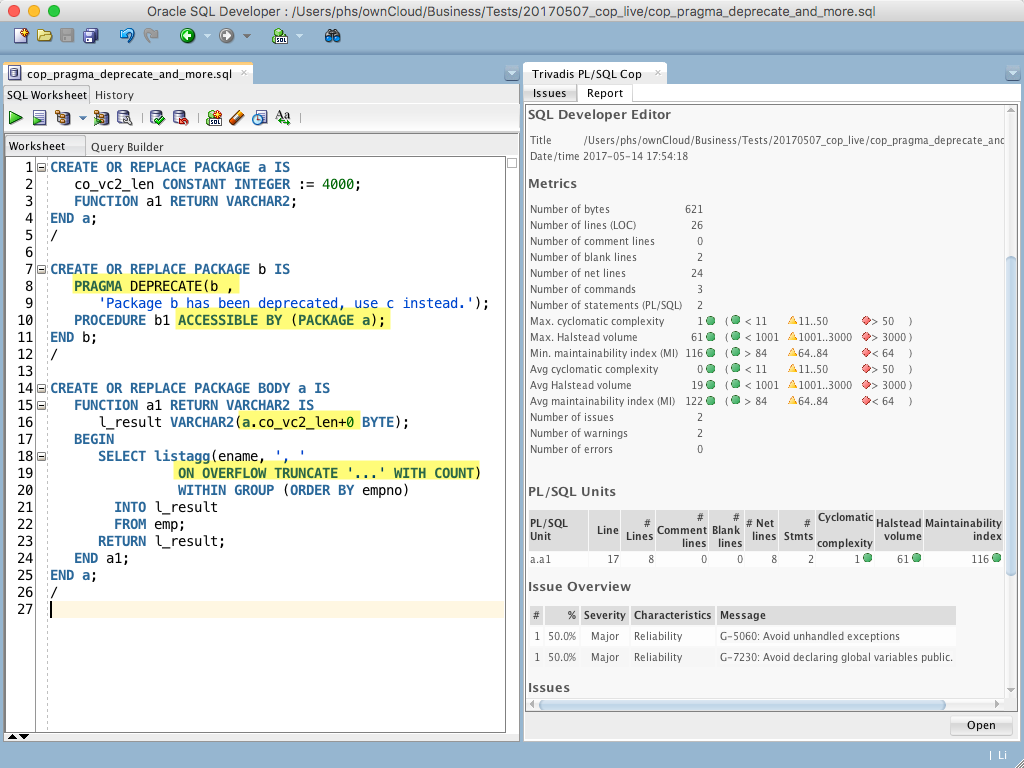The height and width of the screenshot is (768, 1024).
Task: Select the cop_pragma_deprecate_and_more.sql editor tab
Action: pyautogui.click(x=129, y=73)
